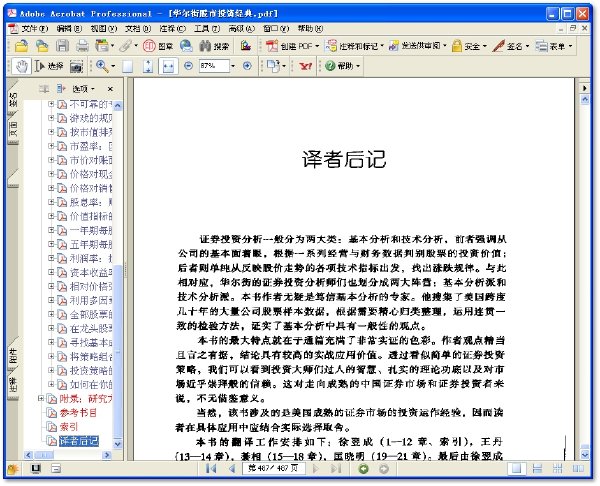The image size is (600, 486).
Task: Click the Yahoo Y! toolbar icon
Action: click(x=305, y=66)
